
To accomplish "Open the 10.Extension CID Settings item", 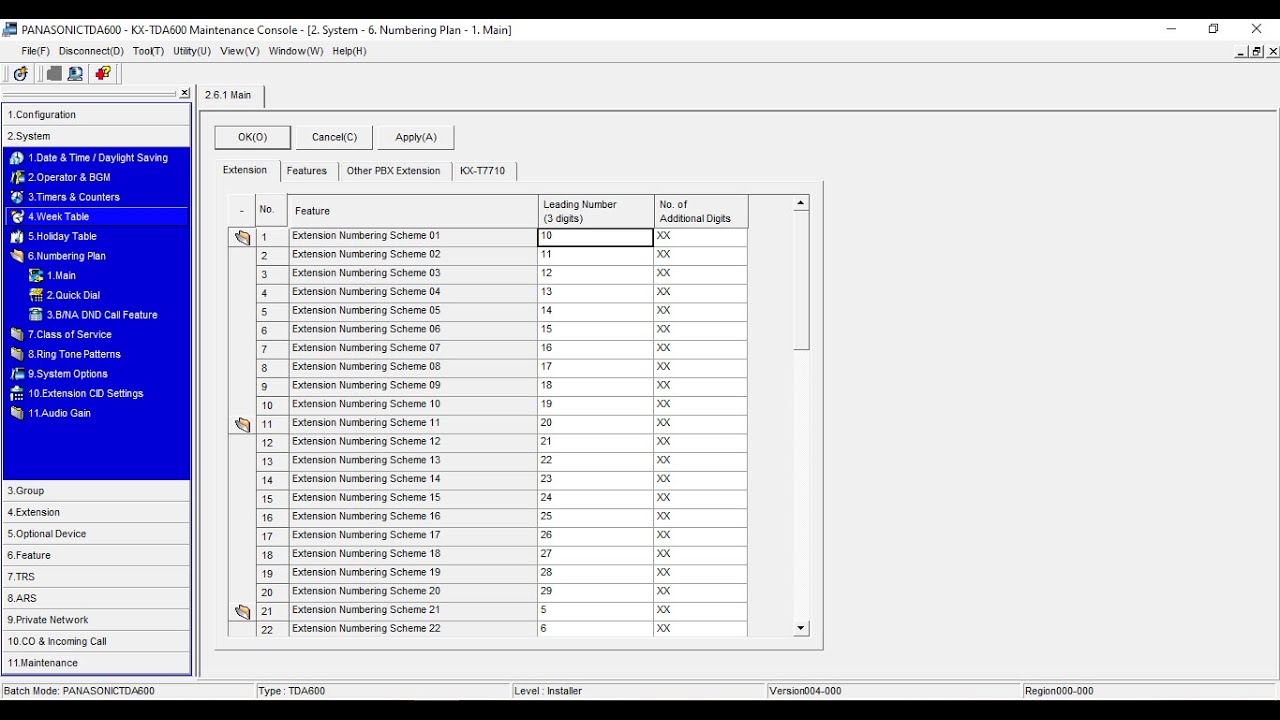I will click(x=86, y=394).
